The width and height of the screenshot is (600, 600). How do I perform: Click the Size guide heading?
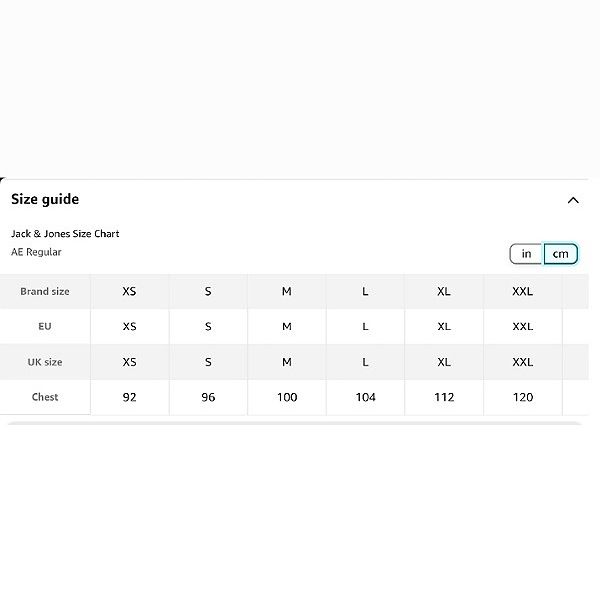click(x=45, y=199)
